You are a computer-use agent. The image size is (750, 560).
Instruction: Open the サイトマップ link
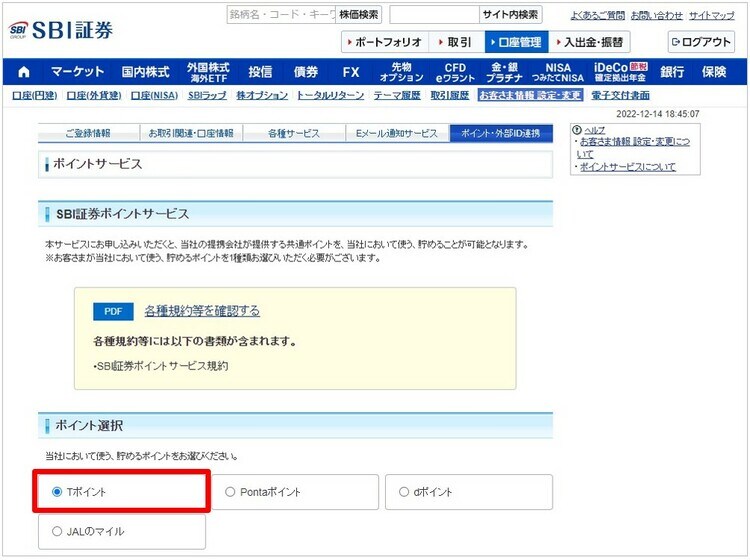(712, 15)
